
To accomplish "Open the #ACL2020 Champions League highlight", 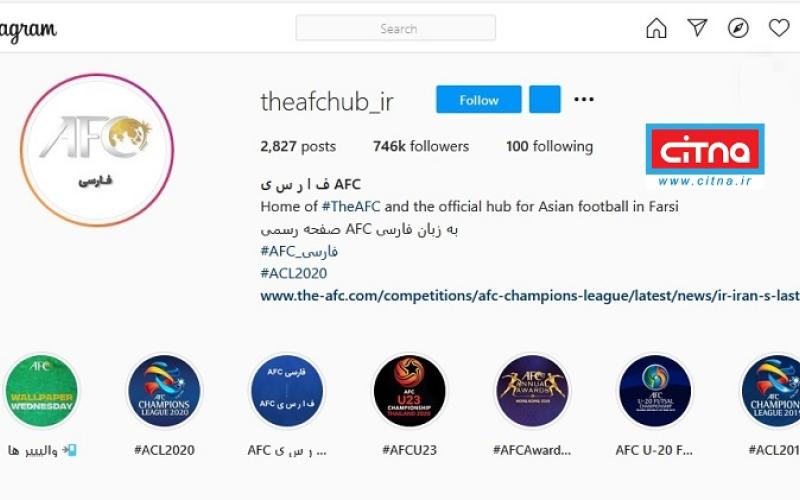I will pyautogui.click(x=164, y=391).
